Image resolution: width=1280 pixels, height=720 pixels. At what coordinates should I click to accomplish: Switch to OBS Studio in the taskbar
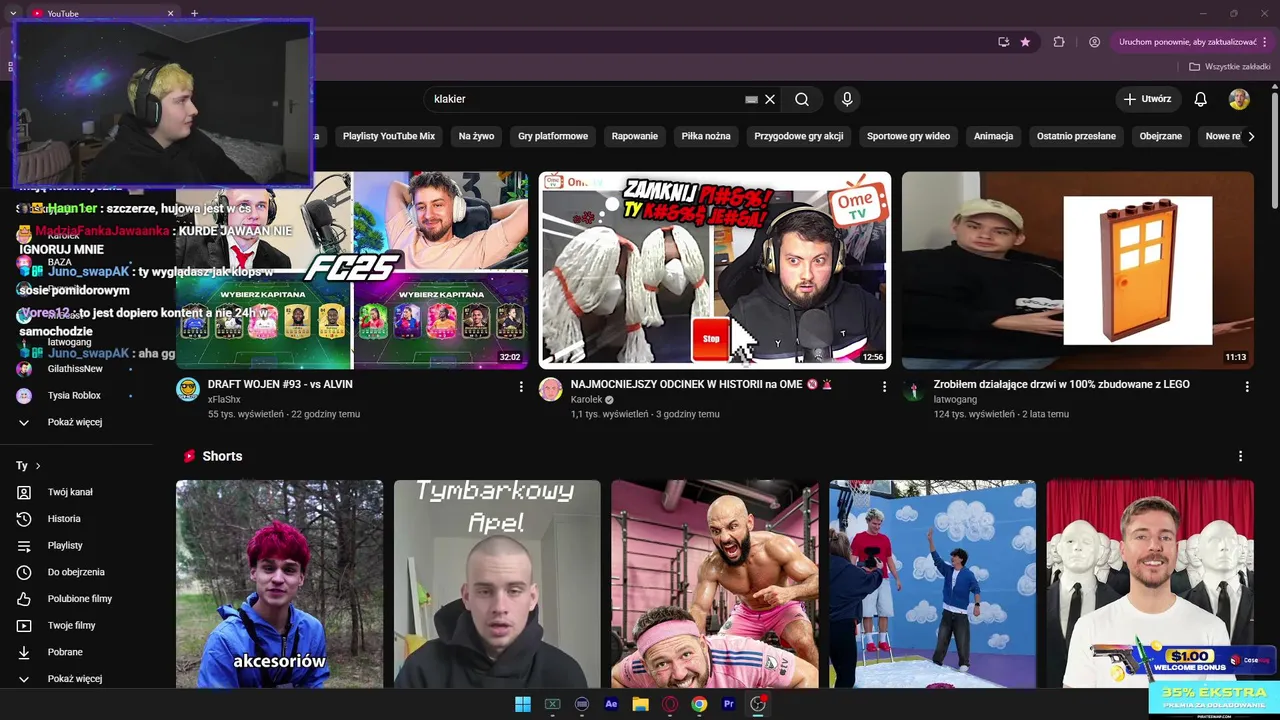click(758, 704)
